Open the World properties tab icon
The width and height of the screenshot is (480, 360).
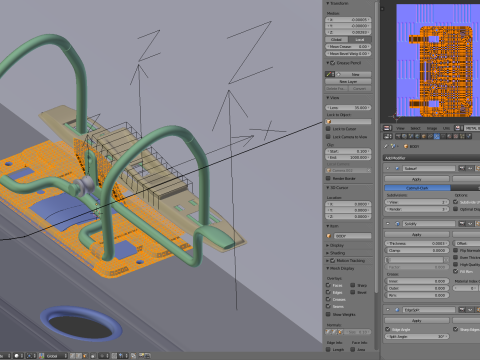[x=417, y=136]
